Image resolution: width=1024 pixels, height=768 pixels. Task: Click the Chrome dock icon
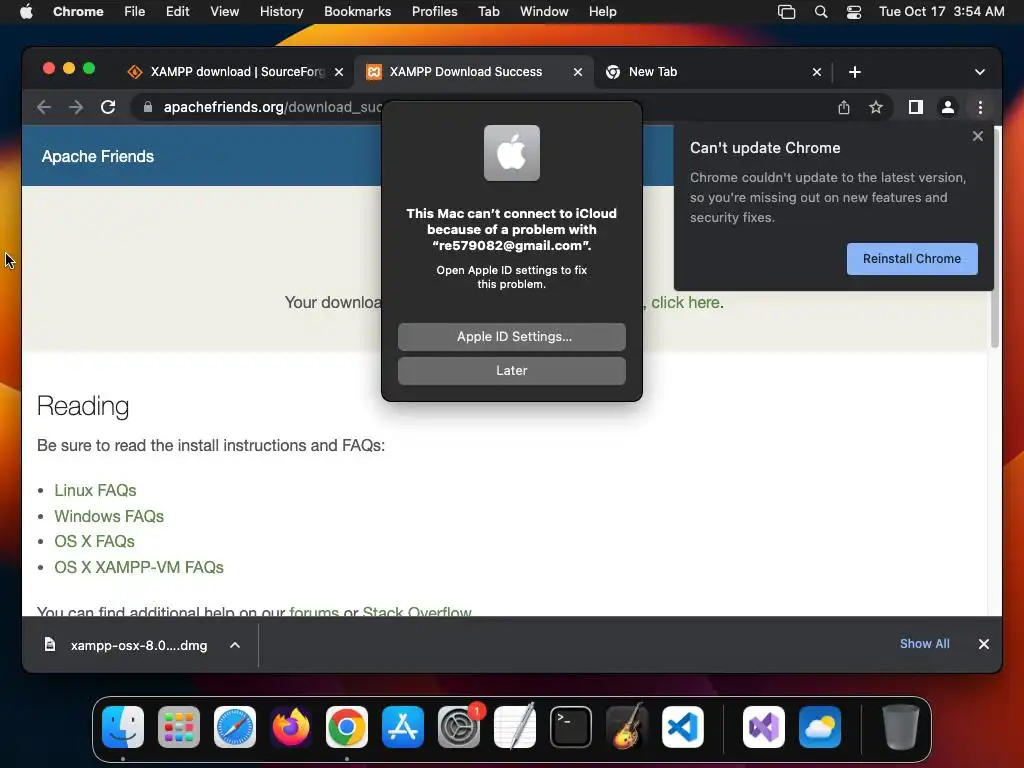(347, 727)
